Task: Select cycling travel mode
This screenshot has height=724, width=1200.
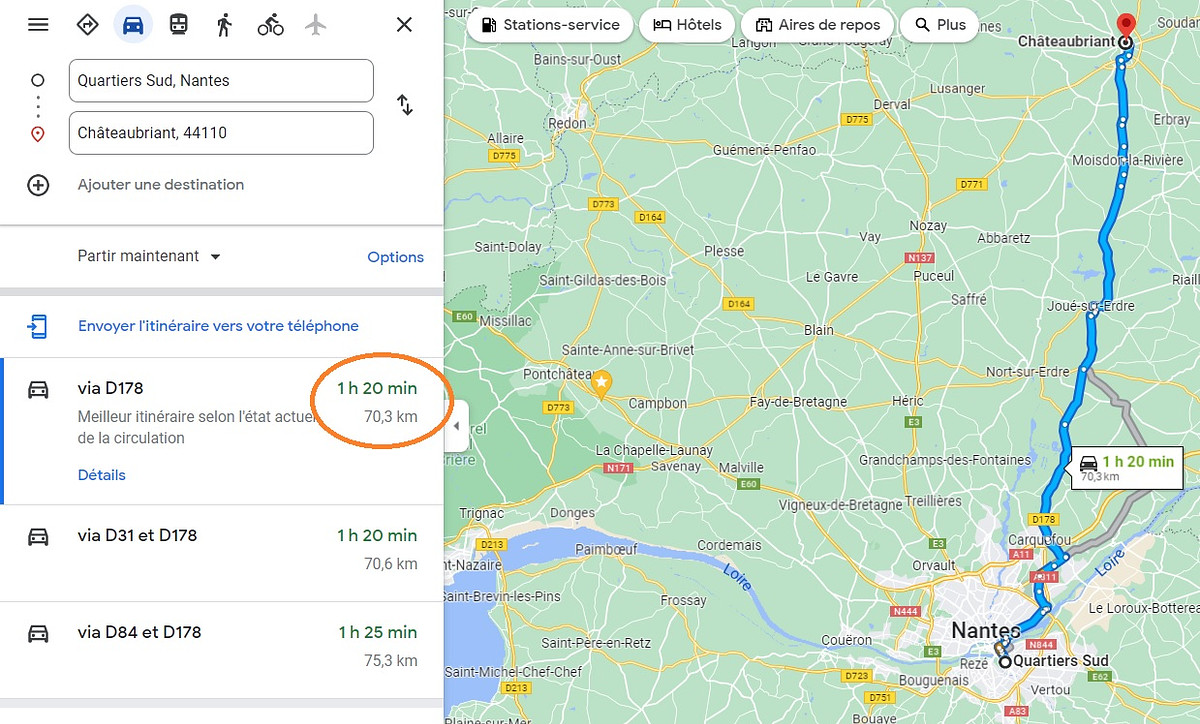Action: (270, 25)
